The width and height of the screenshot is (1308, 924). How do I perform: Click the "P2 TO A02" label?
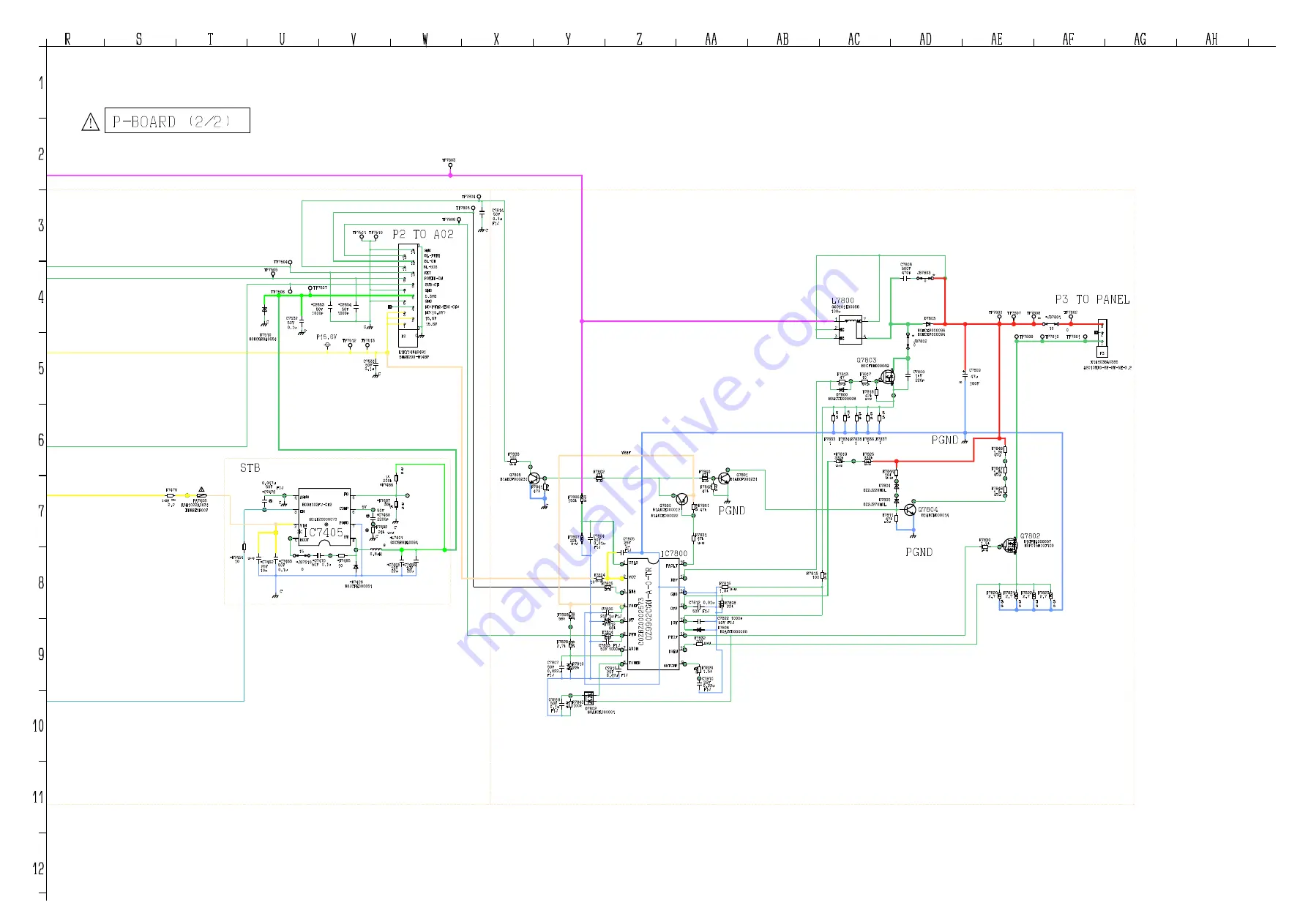click(x=423, y=234)
